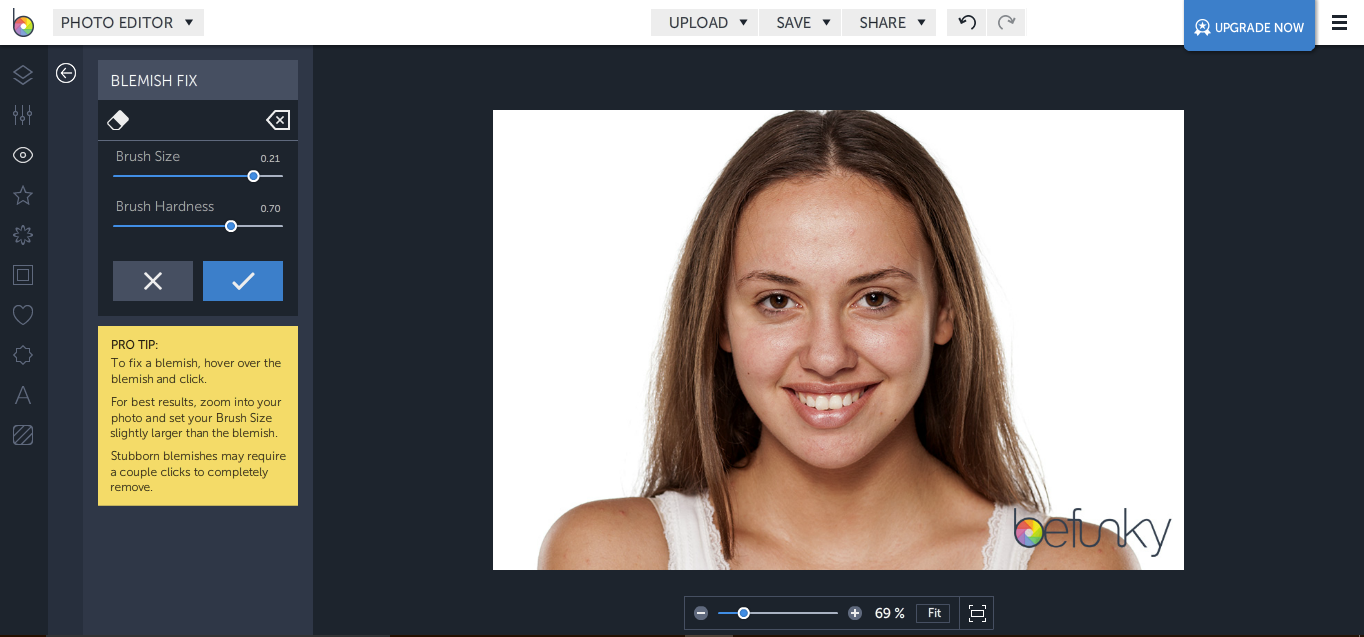Open the Graphics heart icon
Viewport: 1364px width, 637px height.
click(23, 315)
